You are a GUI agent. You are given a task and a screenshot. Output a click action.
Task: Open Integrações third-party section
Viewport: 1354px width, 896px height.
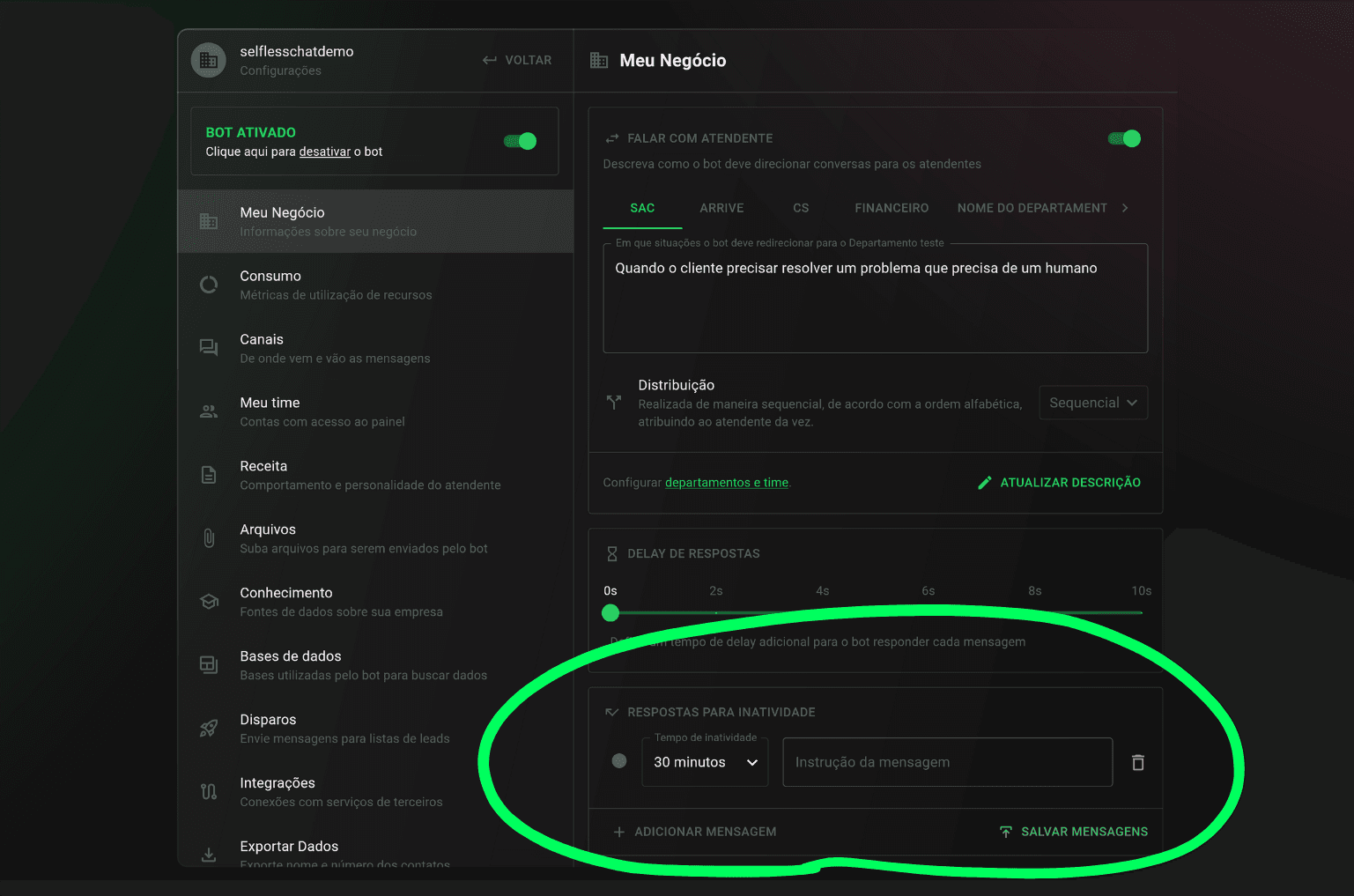376,792
